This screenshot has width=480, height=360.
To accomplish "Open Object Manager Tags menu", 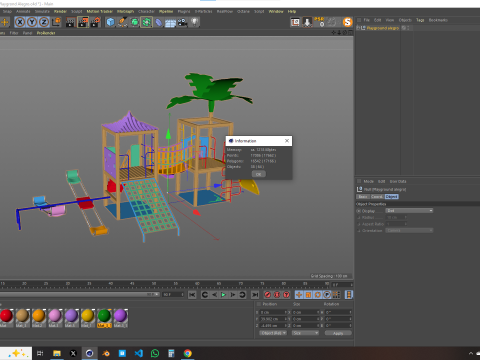I will [420, 20].
